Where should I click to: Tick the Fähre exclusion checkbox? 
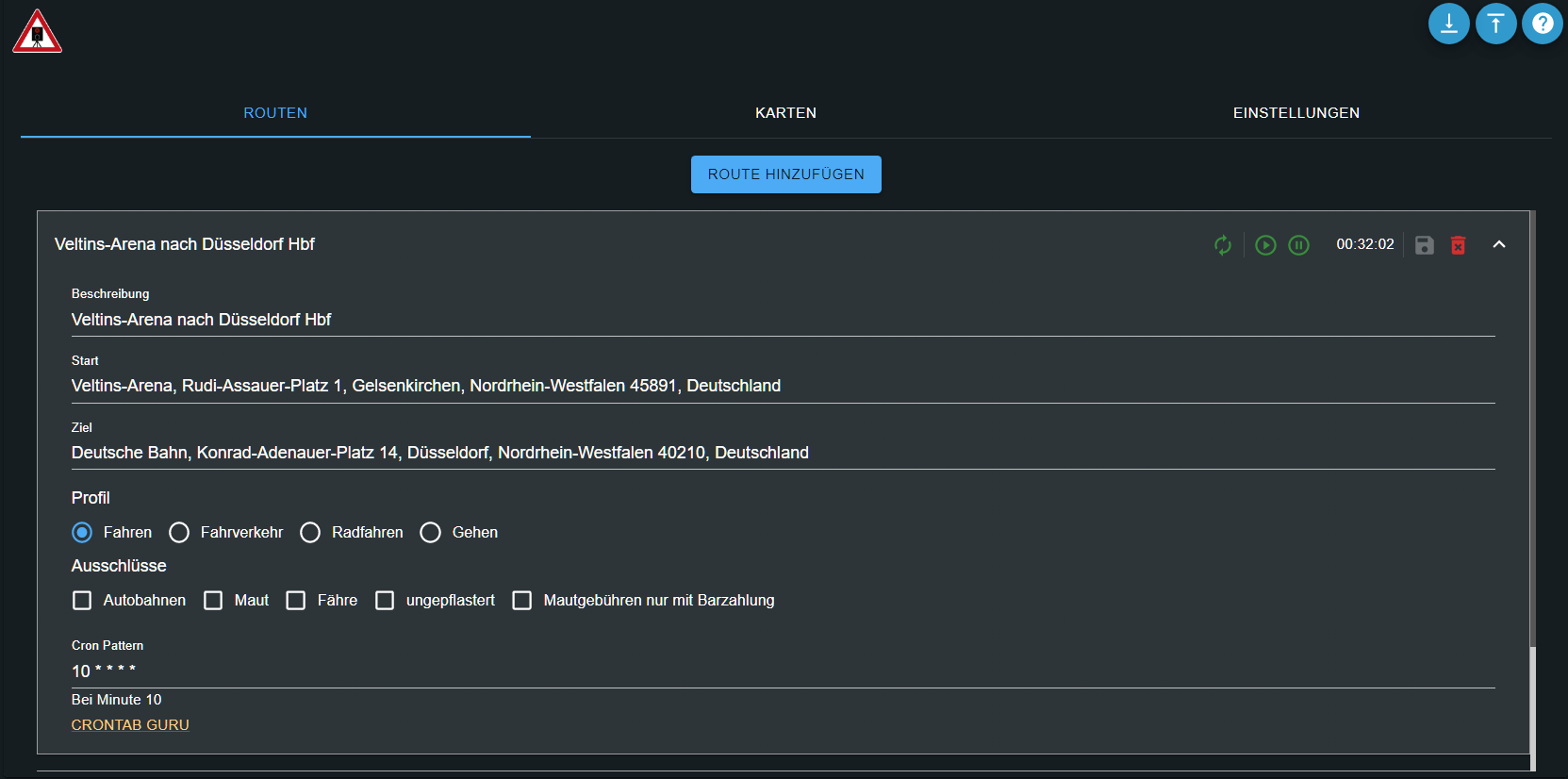(x=296, y=601)
